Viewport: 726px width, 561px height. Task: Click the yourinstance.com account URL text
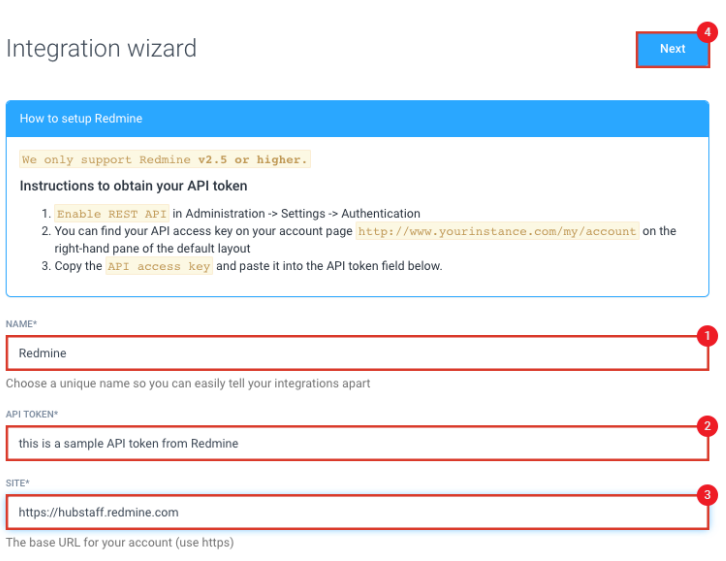(x=497, y=231)
